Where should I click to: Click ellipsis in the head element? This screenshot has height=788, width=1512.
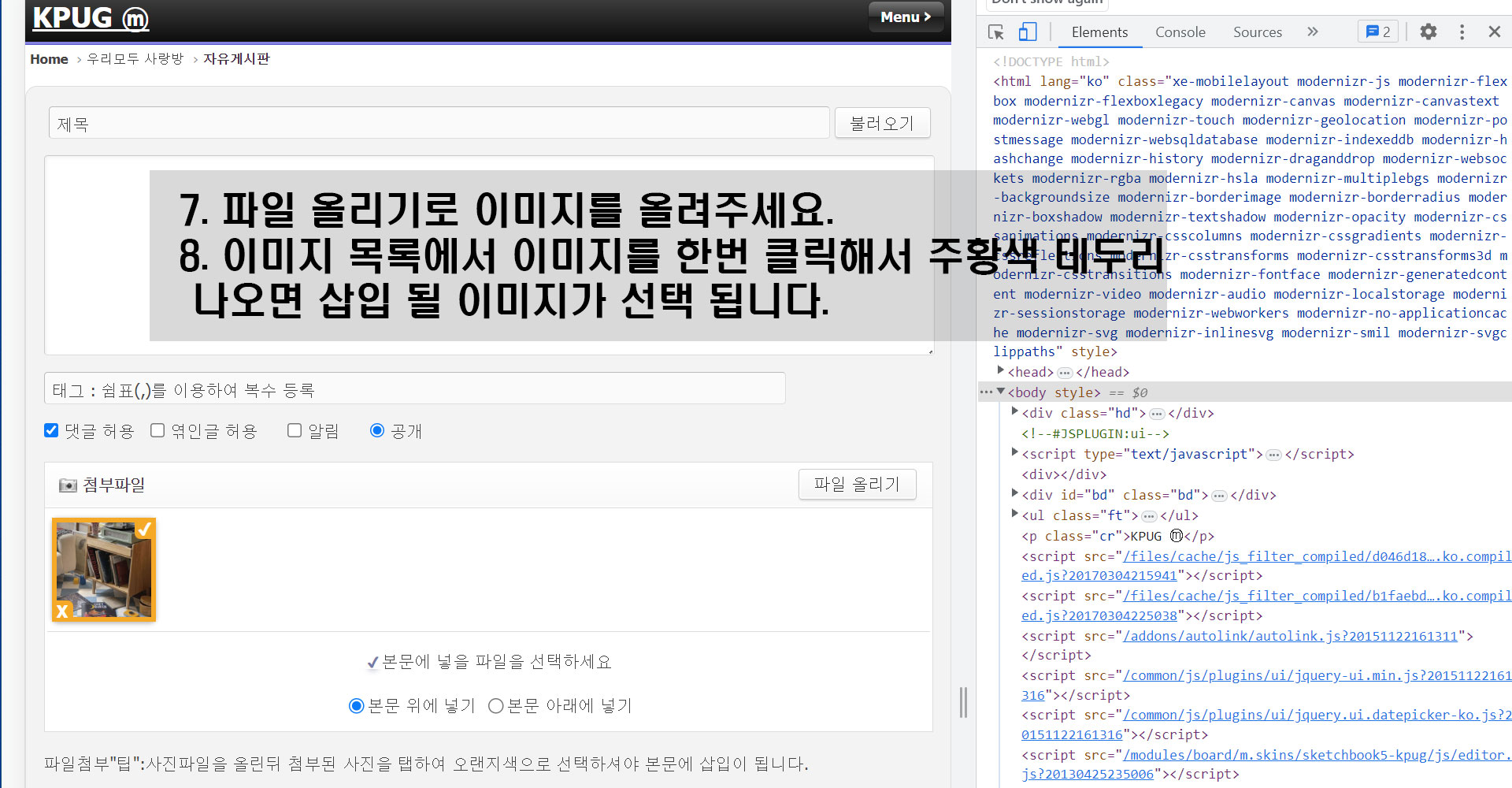tap(1065, 373)
